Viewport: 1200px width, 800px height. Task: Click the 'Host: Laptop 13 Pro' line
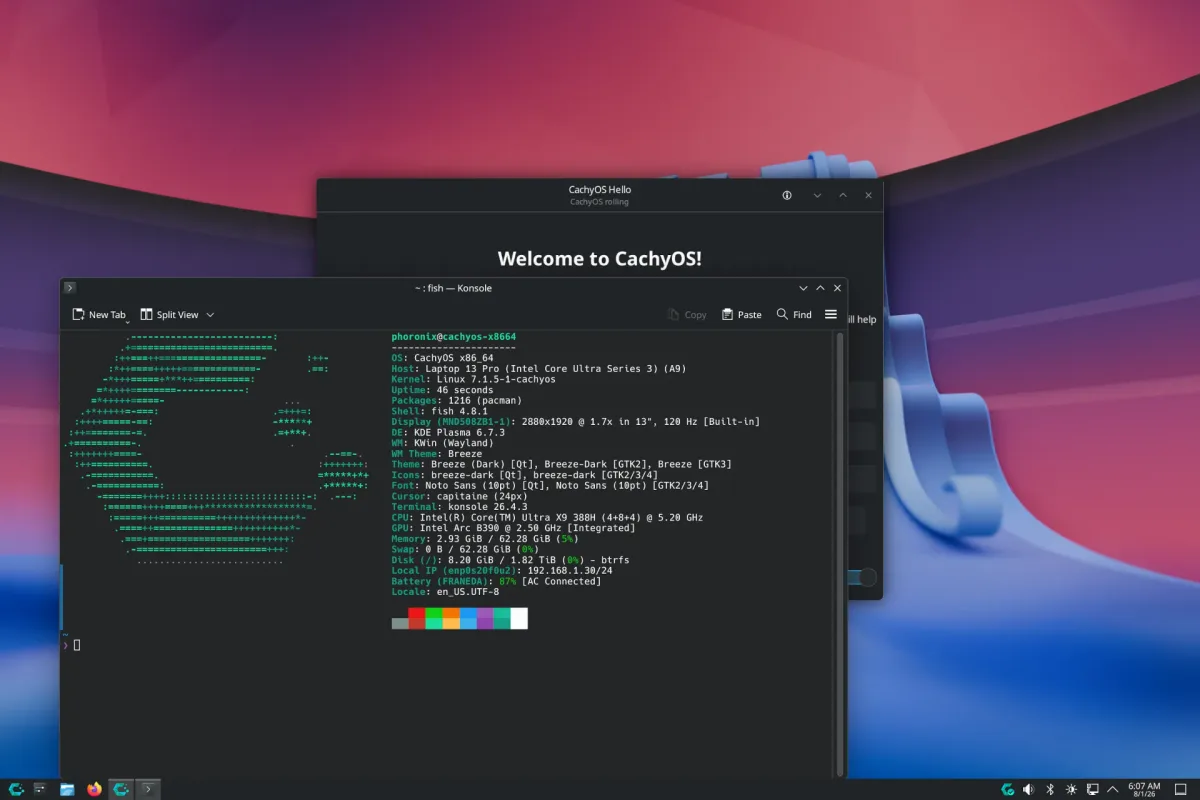(x=539, y=369)
